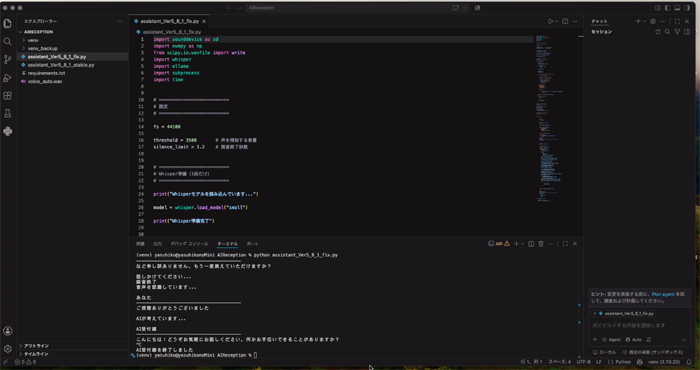Maximize the terminal panel size
This screenshot has height=370, width=700.
point(565,244)
